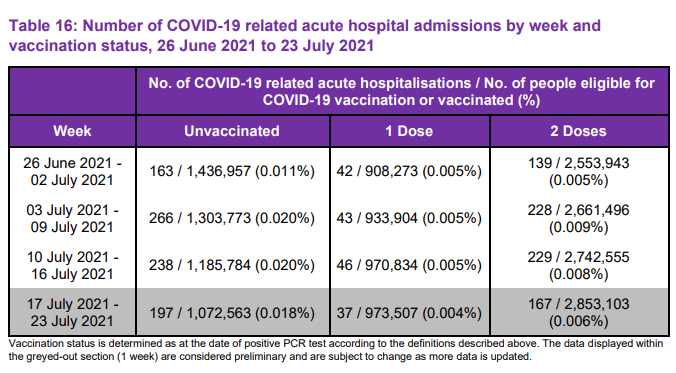Click the cell 238 / 1,185,784 (0.020%)
This screenshot has height=373, width=676.
pos(232,265)
